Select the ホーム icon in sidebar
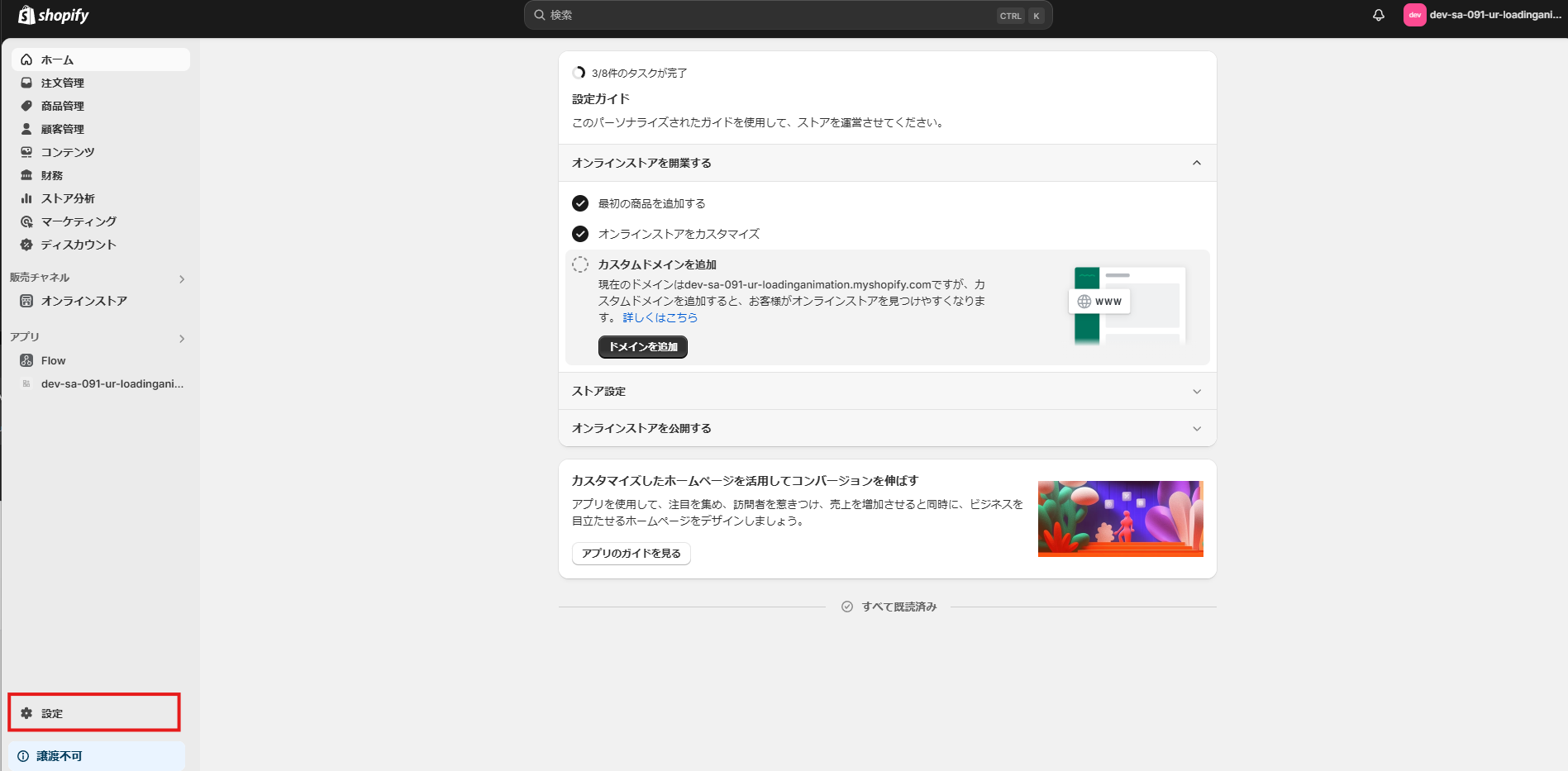 26,59
